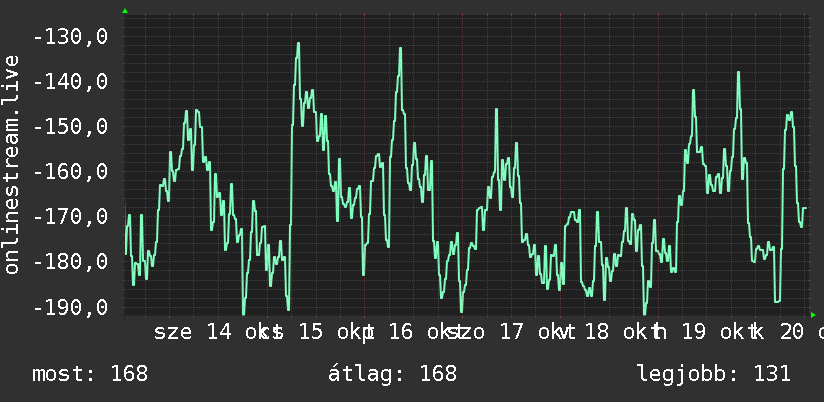Click the -180,0 axis label
Image resolution: width=824 pixels, height=402 pixels.
pyautogui.click(x=70, y=262)
